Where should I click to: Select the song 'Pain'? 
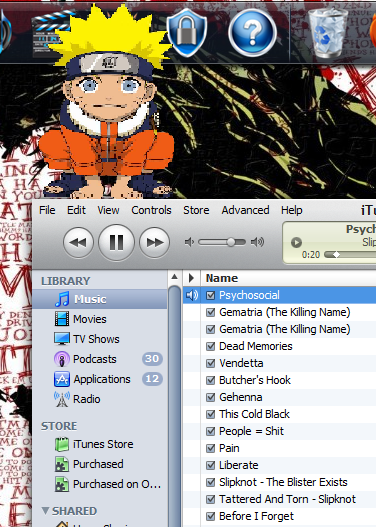tap(229, 448)
